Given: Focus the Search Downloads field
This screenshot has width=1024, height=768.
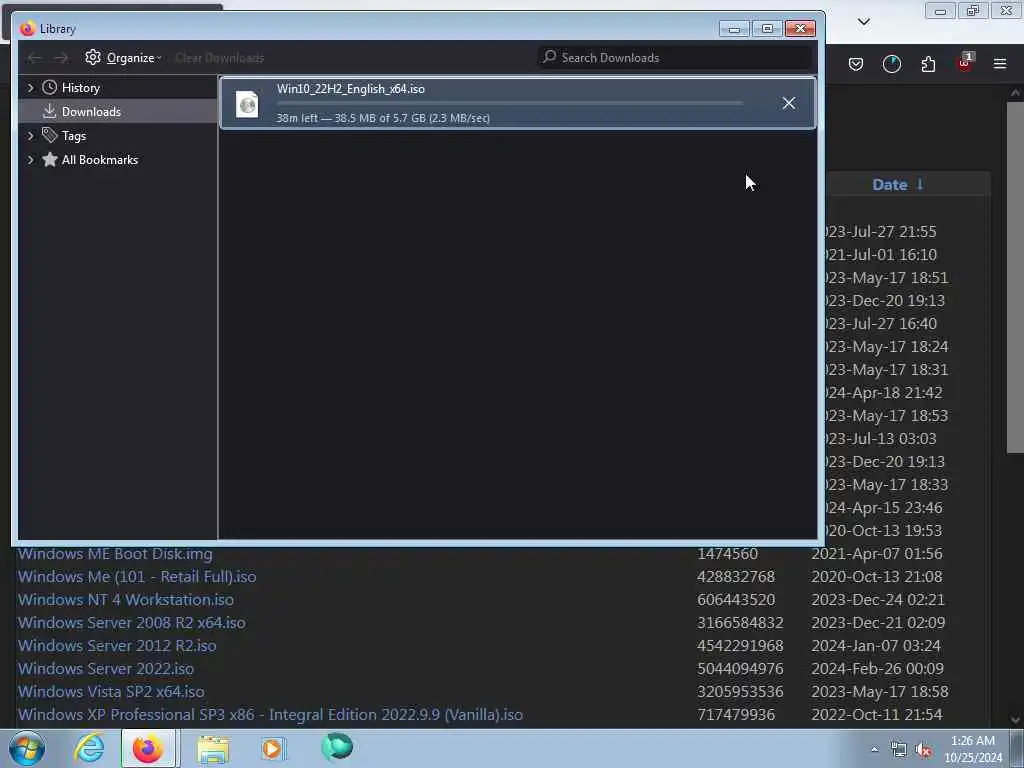Looking at the screenshot, I should pos(674,57).
